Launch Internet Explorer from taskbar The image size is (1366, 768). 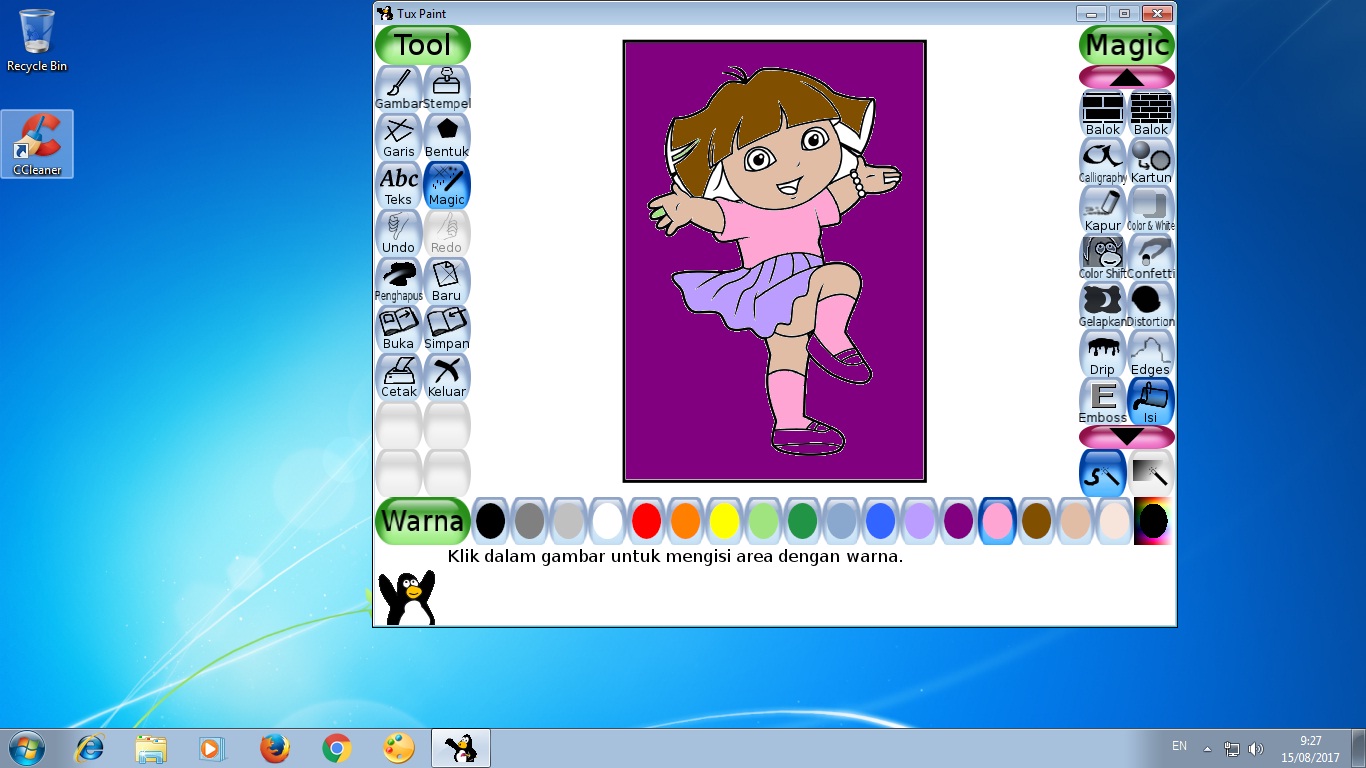(x=90, y=748)
